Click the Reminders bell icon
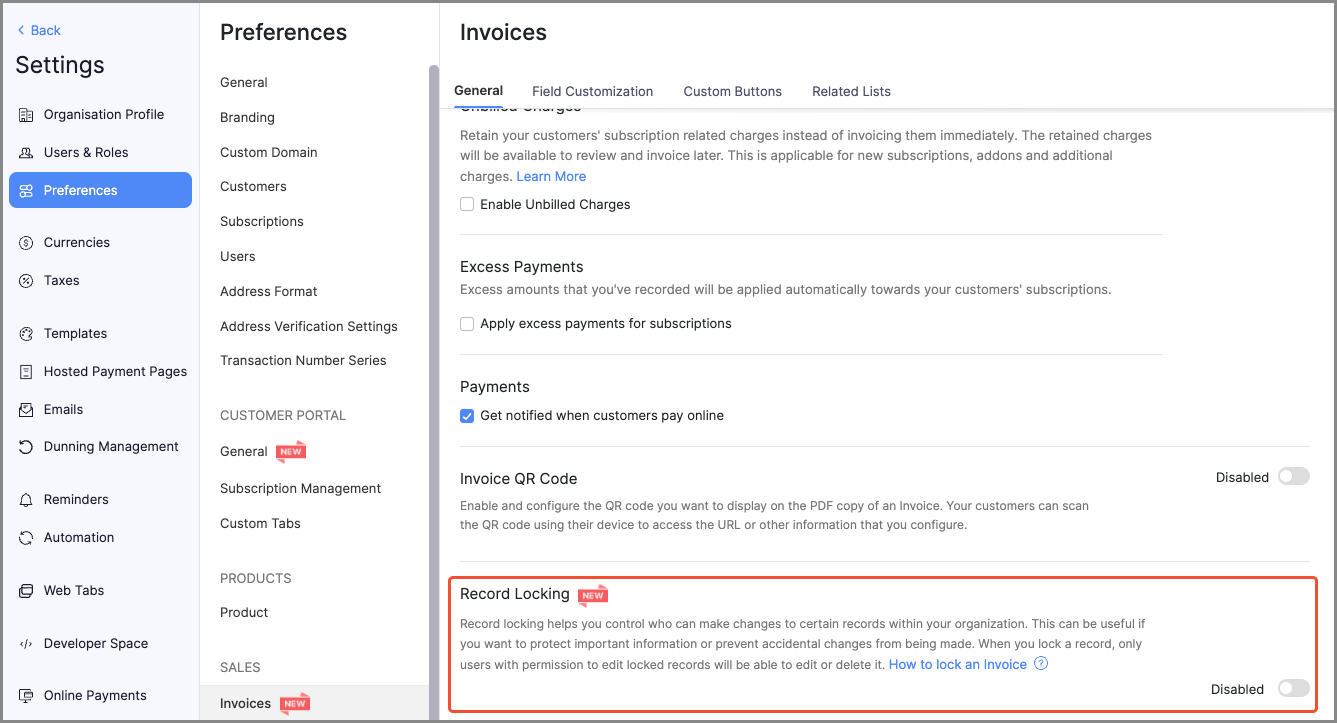Viewport: 1337px width, 723px height. [26, 500]
